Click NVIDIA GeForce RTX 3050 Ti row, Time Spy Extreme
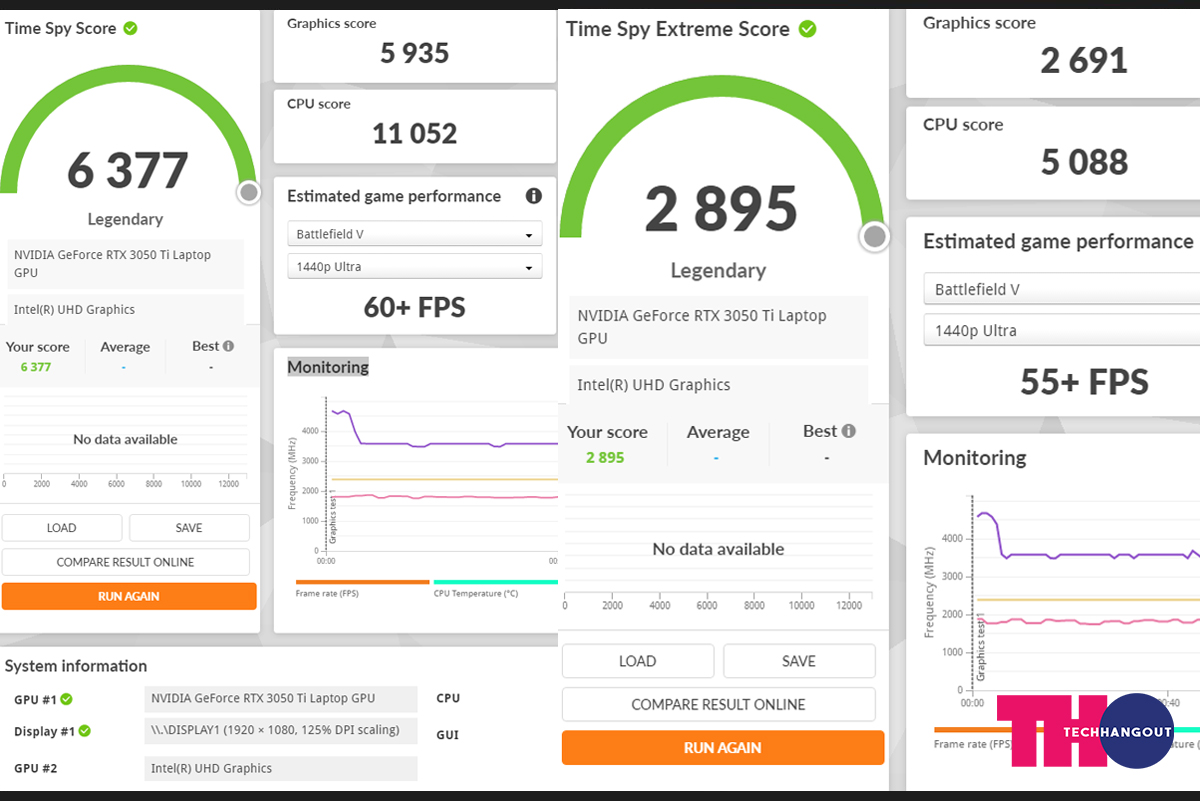Viewport: 1200px width, 801px height. click(x=719, y=327)
